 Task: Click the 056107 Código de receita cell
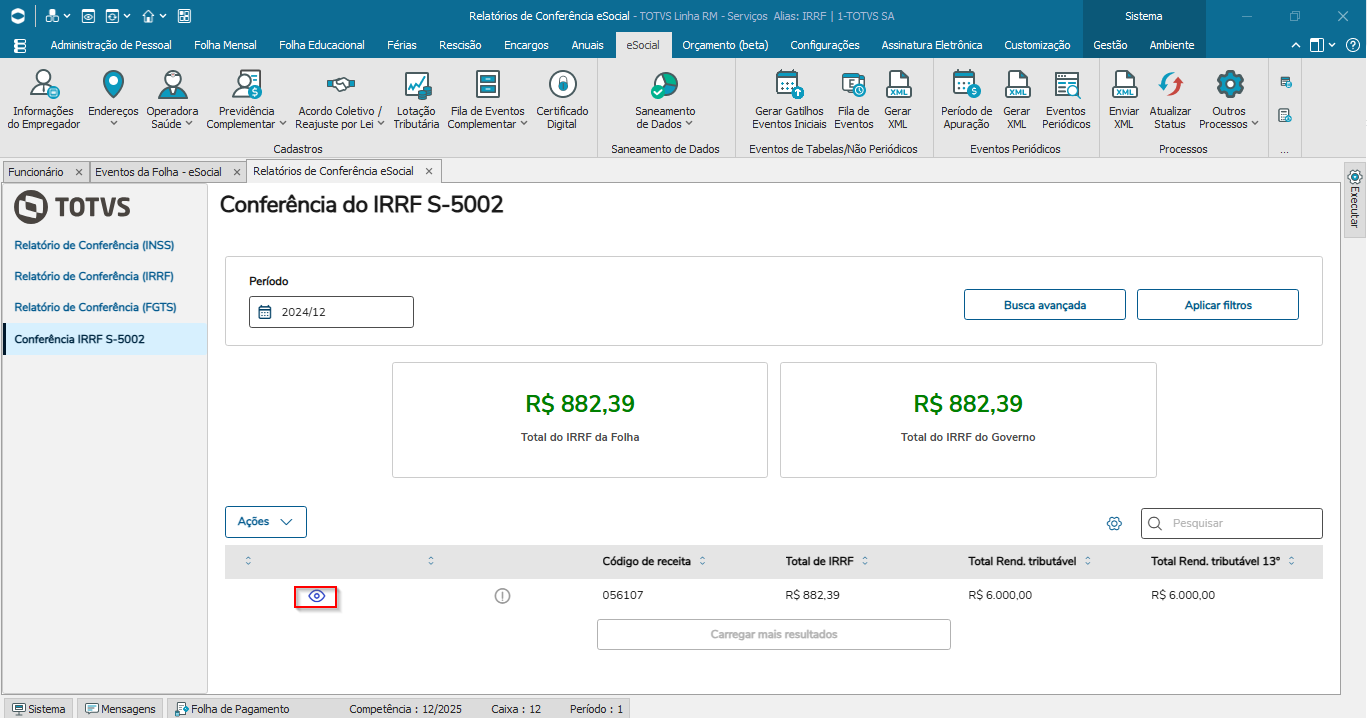[623, 595]
